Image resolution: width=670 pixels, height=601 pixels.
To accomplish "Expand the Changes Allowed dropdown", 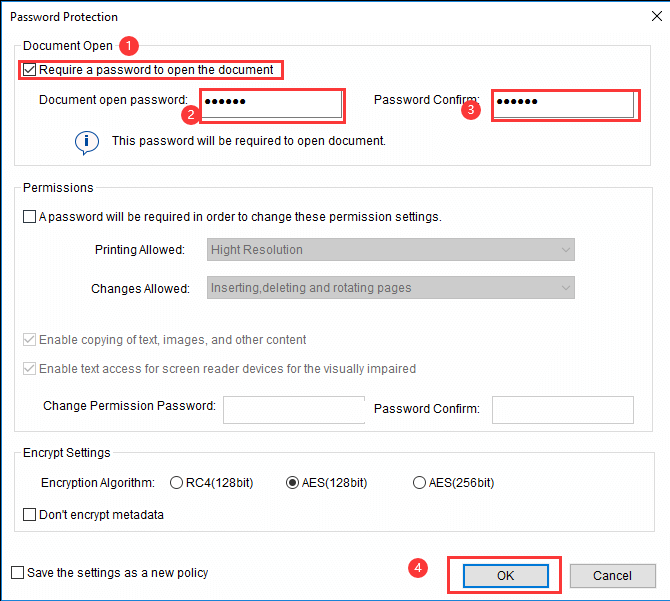I will coord(391,287).
